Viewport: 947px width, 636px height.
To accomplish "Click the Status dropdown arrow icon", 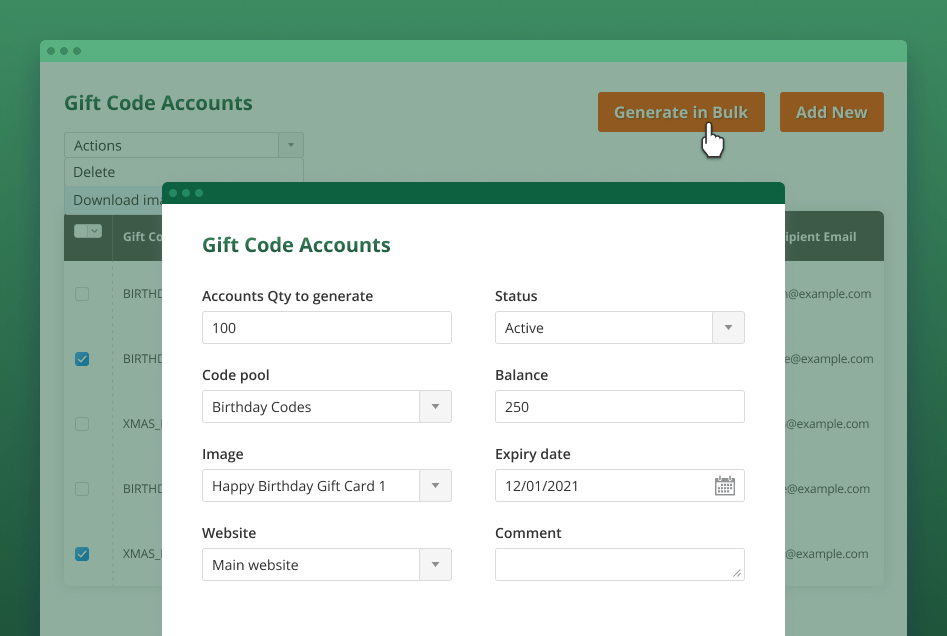I will pos(729,327).
